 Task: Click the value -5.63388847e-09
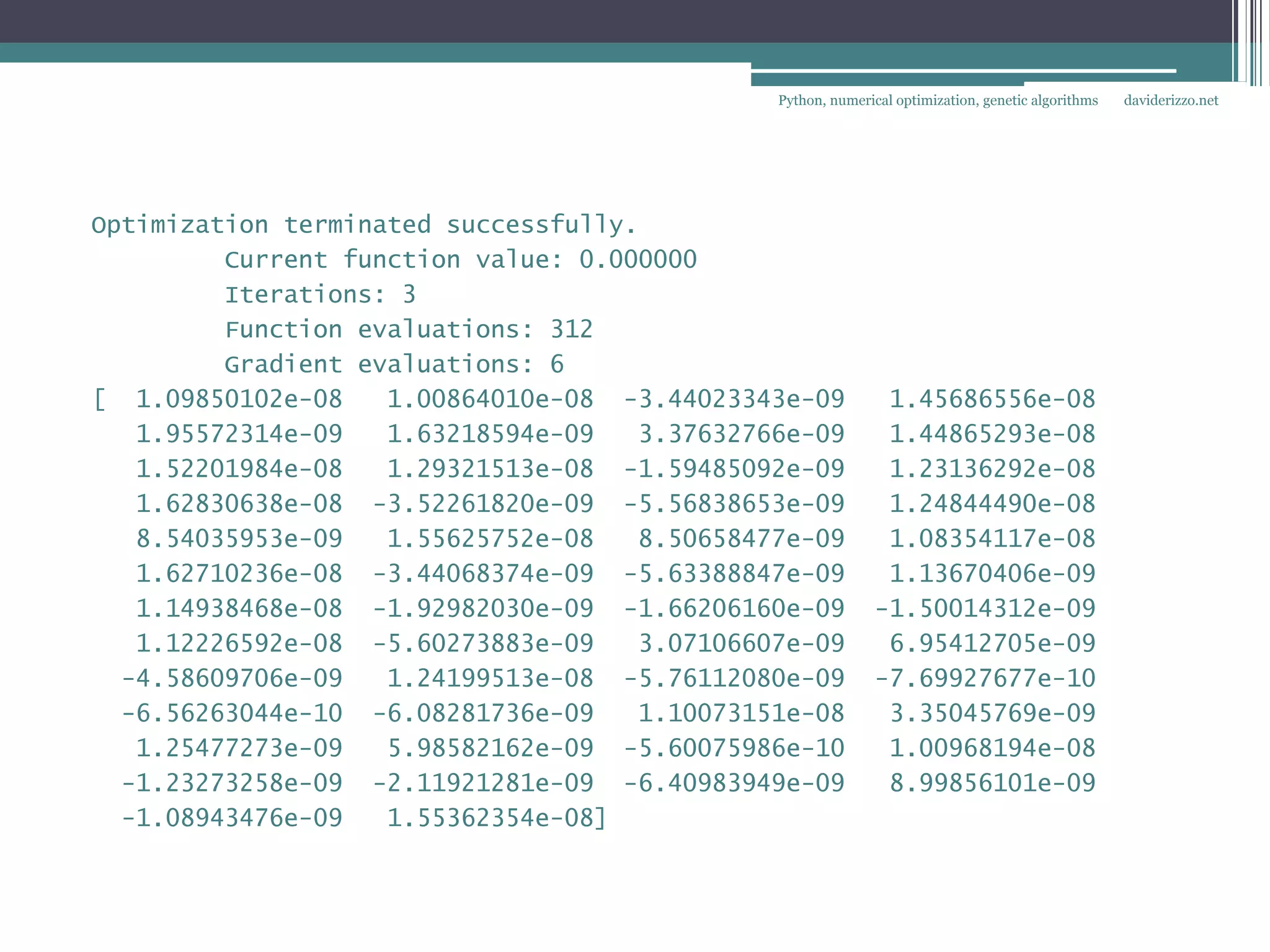pyautogui.click(x=734, y=573)
